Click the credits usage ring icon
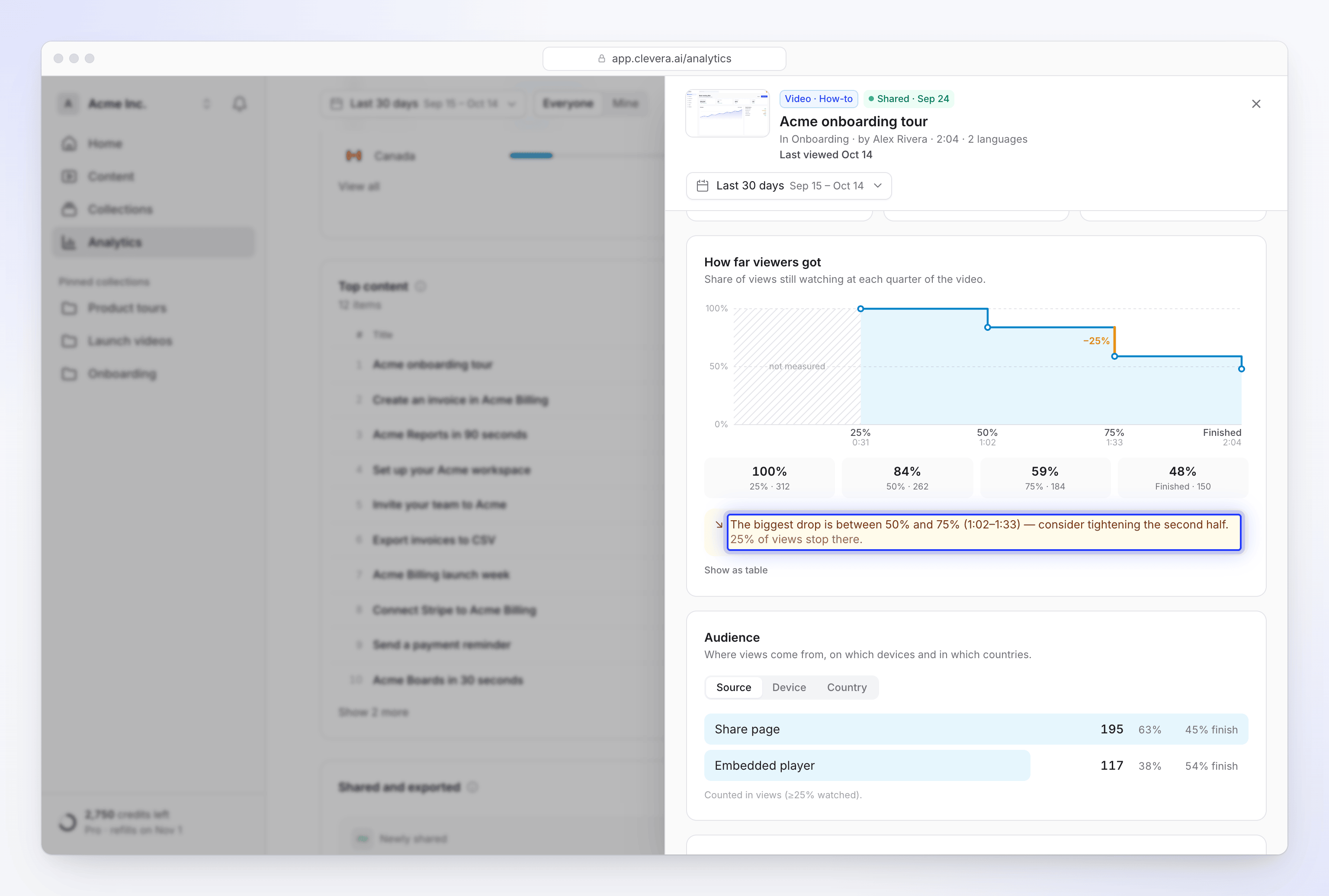1329x896 pixels. point(67,822)
